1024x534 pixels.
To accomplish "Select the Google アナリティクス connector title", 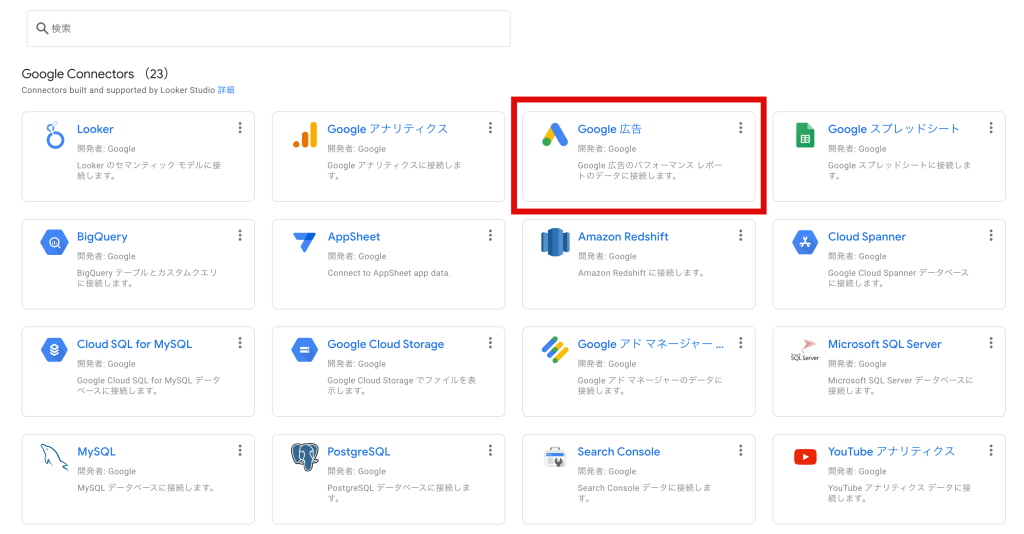I will pos(387,129).
